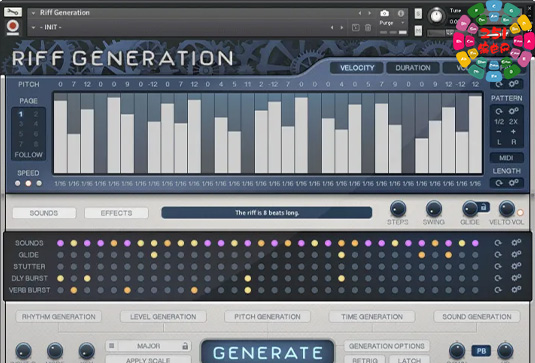Click the save snapshot icon beside trash

(356, 28)
